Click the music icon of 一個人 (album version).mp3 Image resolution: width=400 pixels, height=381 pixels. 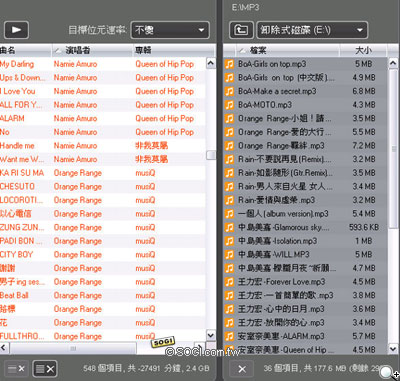[229, 214]
